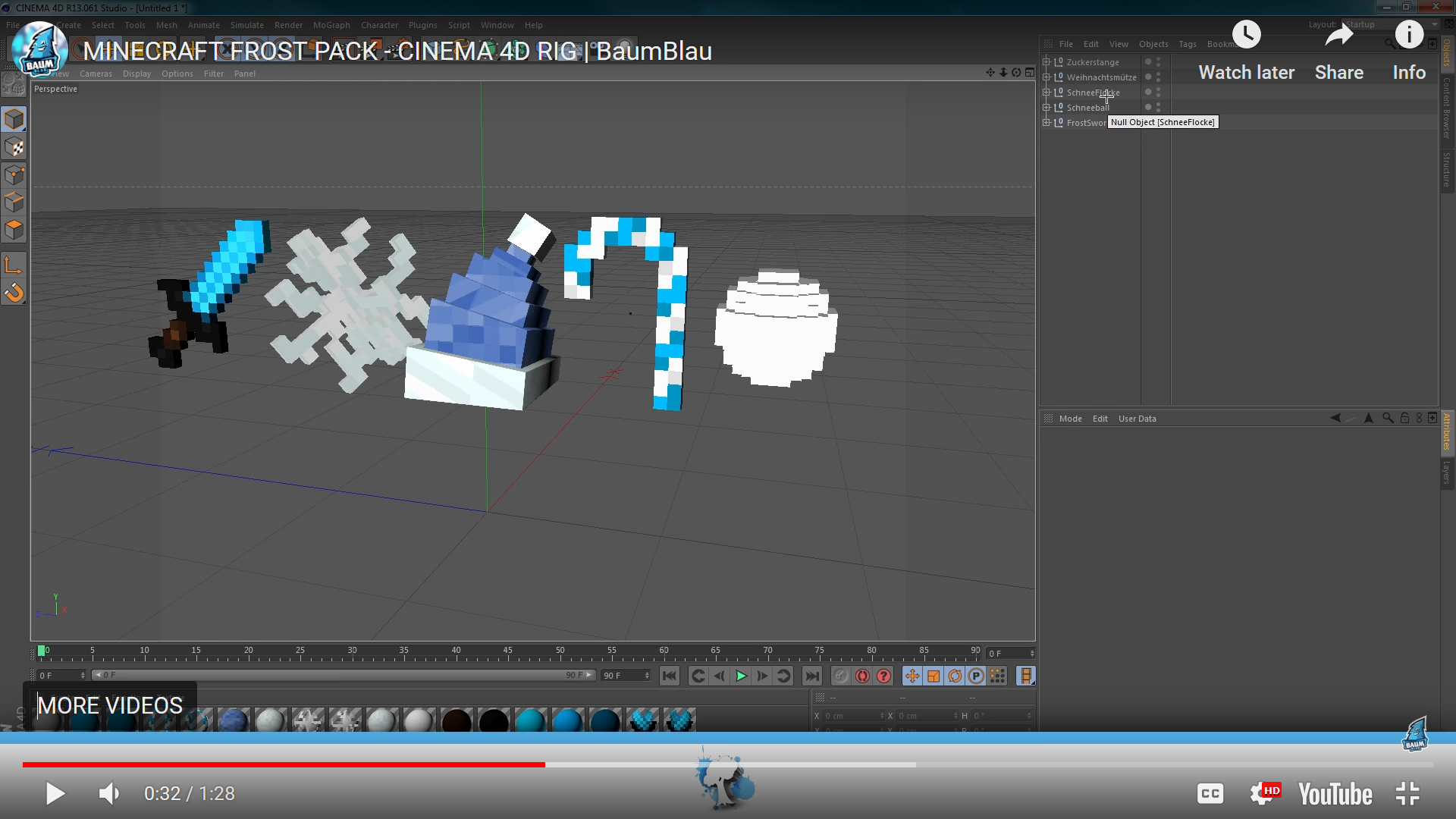The image size is (1456, 819).
Task: Expand the SchneeFlocke object tree
Action: tap(1046, 93)
